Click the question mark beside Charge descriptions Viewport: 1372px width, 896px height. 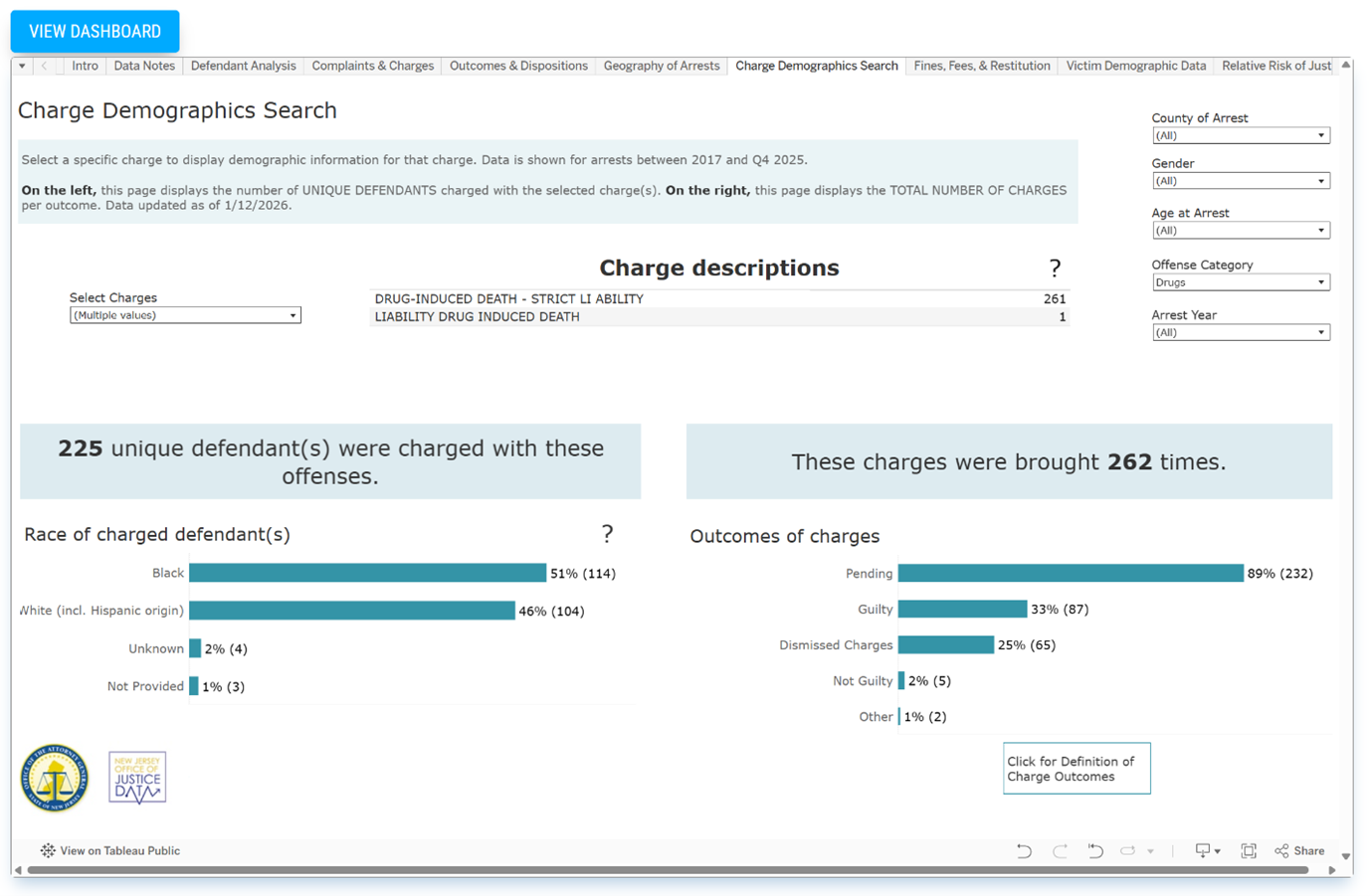(x=1055, y=269)
